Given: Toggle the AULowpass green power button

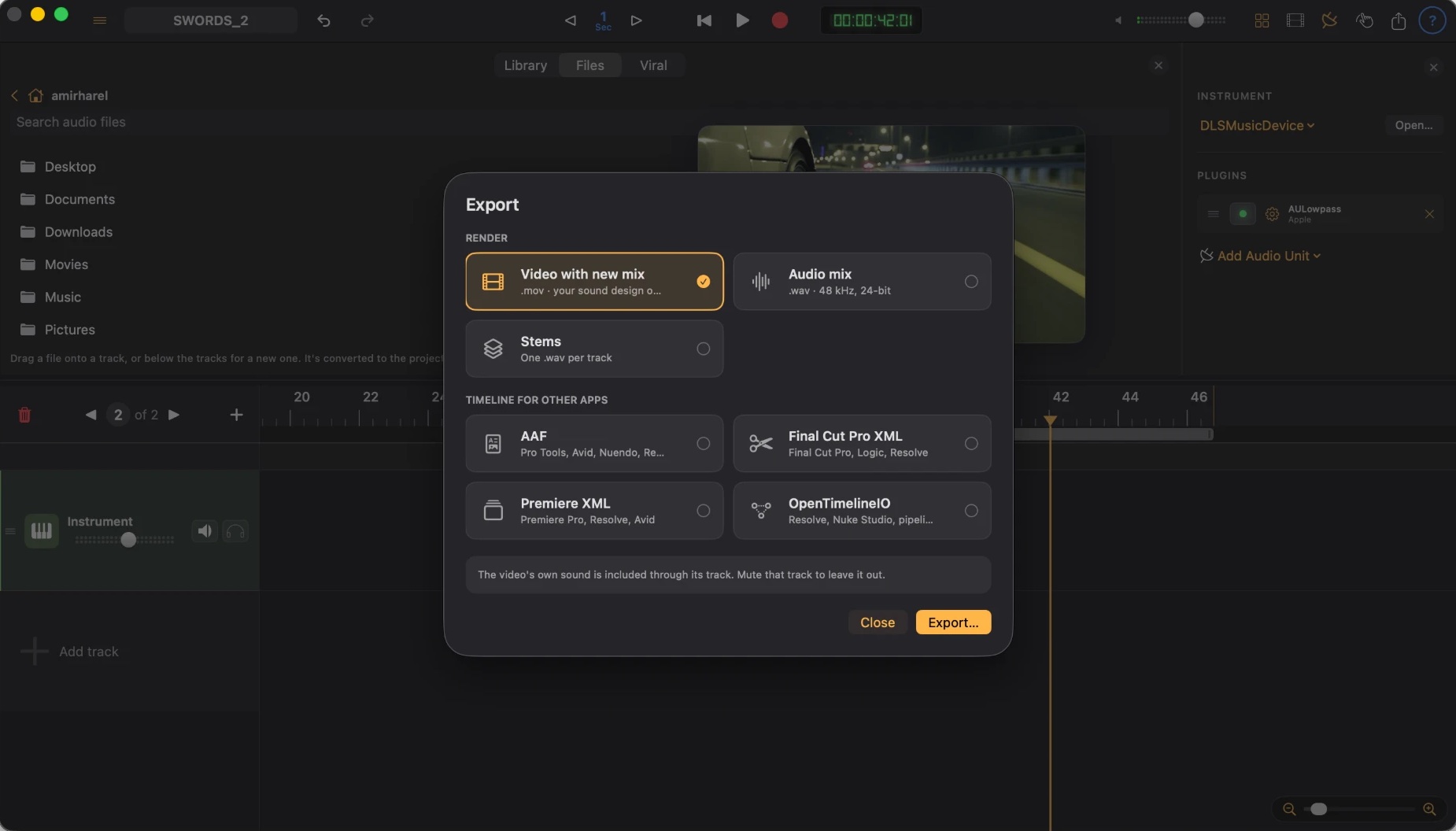Looking at the screenshot, I should [x=1243, y=214].
